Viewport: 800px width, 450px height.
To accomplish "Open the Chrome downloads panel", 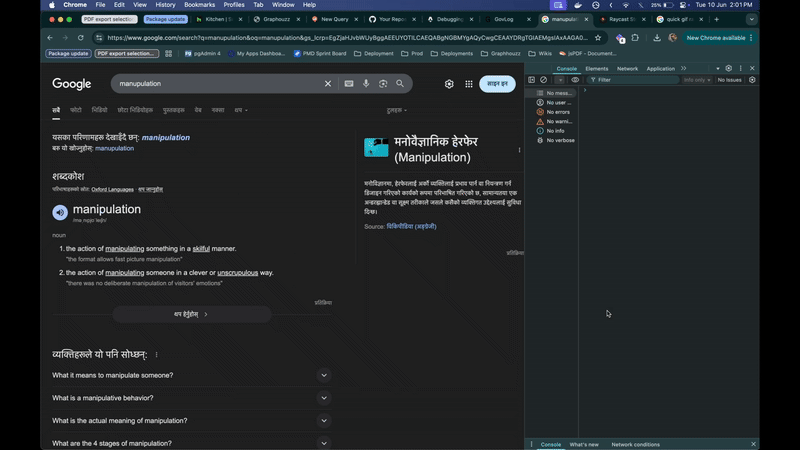I will tap(657, 38).
